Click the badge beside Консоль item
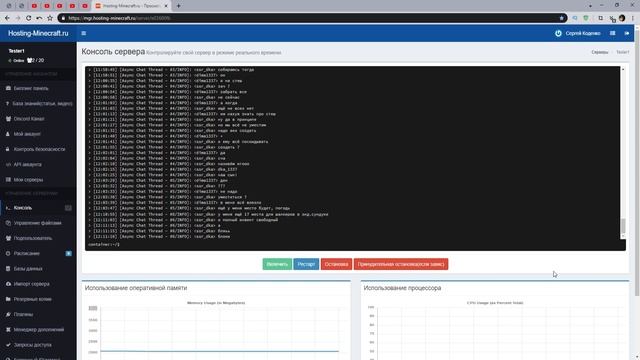The image size is (640, 360). [68, 208]
